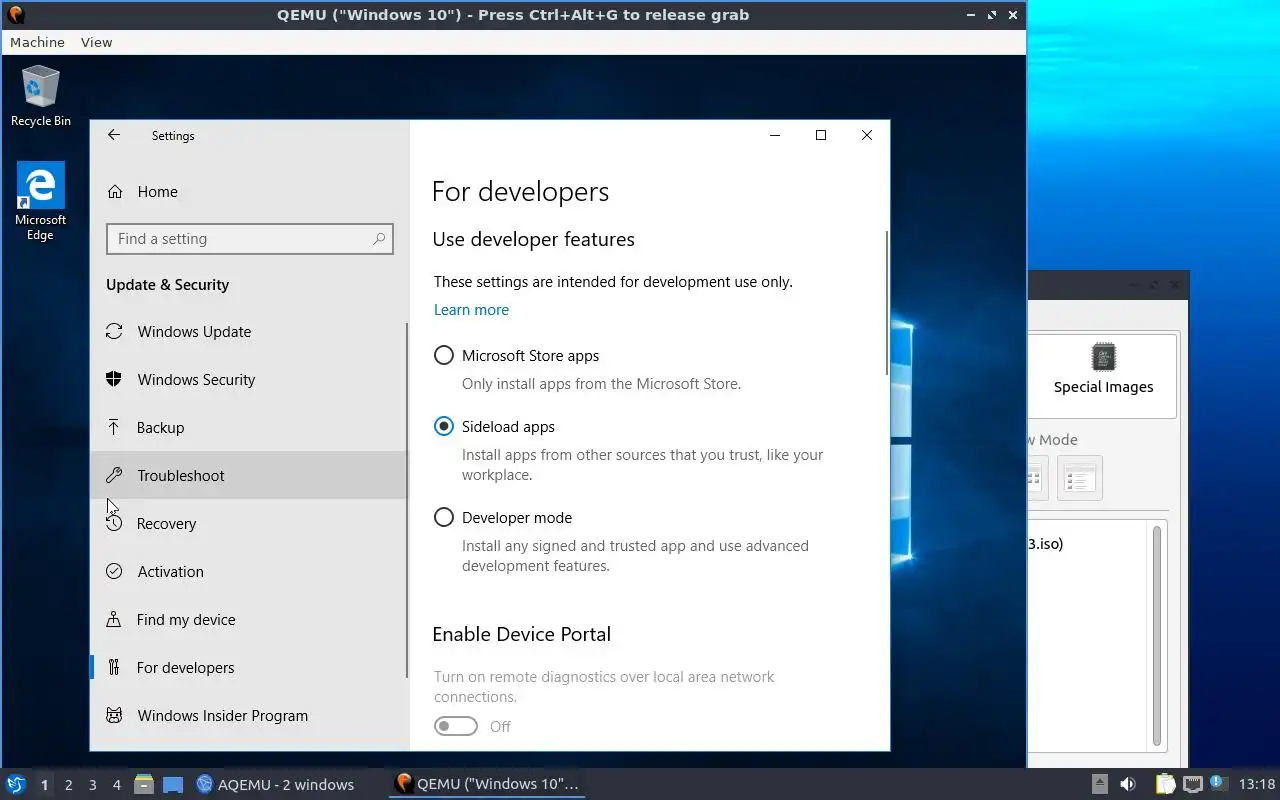This screenshot has height=800, width=1280.
Task: Click the Settings sidebar vertical scrollbar
Action: 406,500
